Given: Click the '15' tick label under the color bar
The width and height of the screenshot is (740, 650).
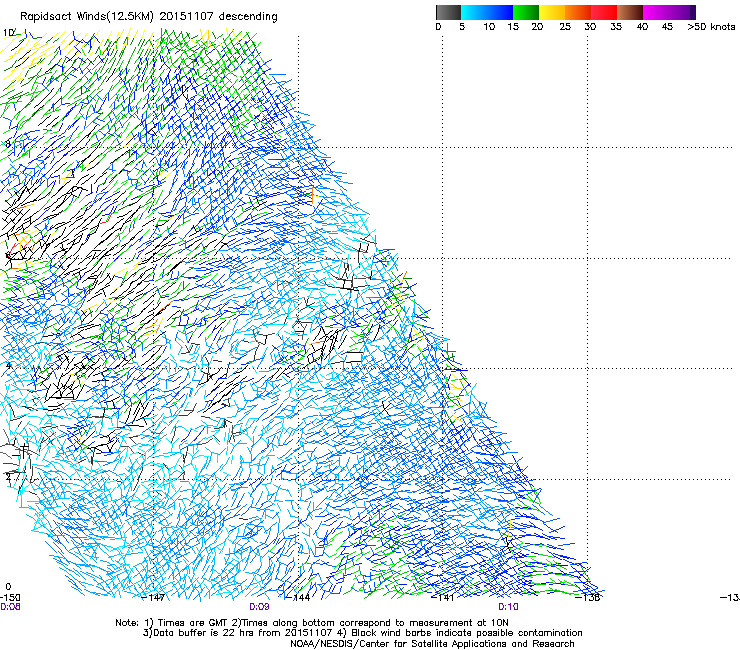Looking at the screenshot, I should pos(513,27).
